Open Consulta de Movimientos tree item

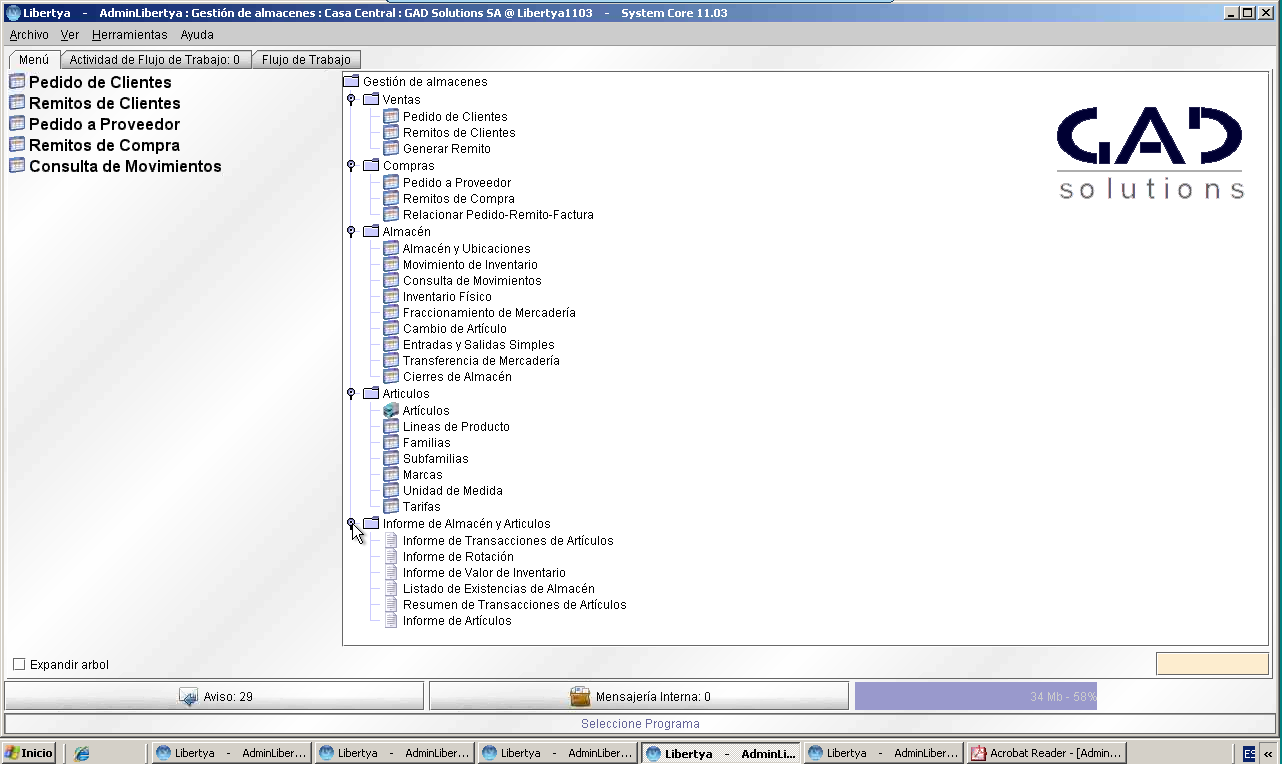(472, 281)
